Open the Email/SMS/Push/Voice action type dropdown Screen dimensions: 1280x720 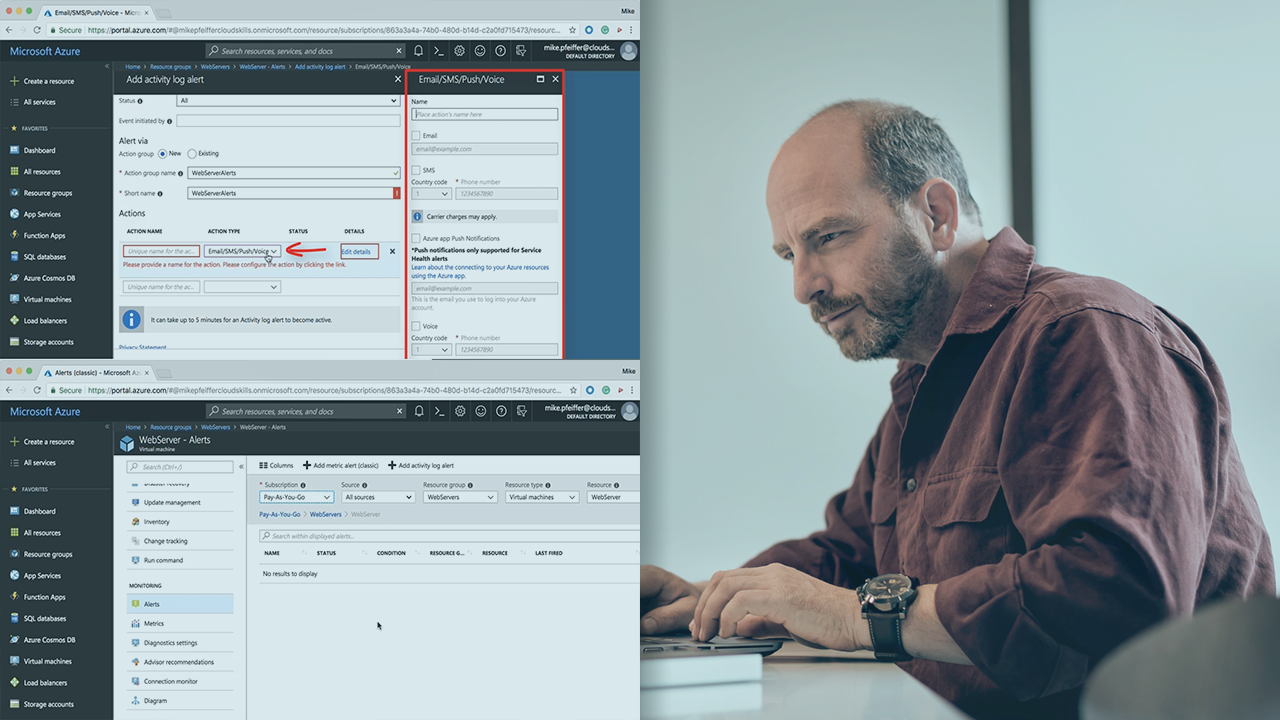242,251
